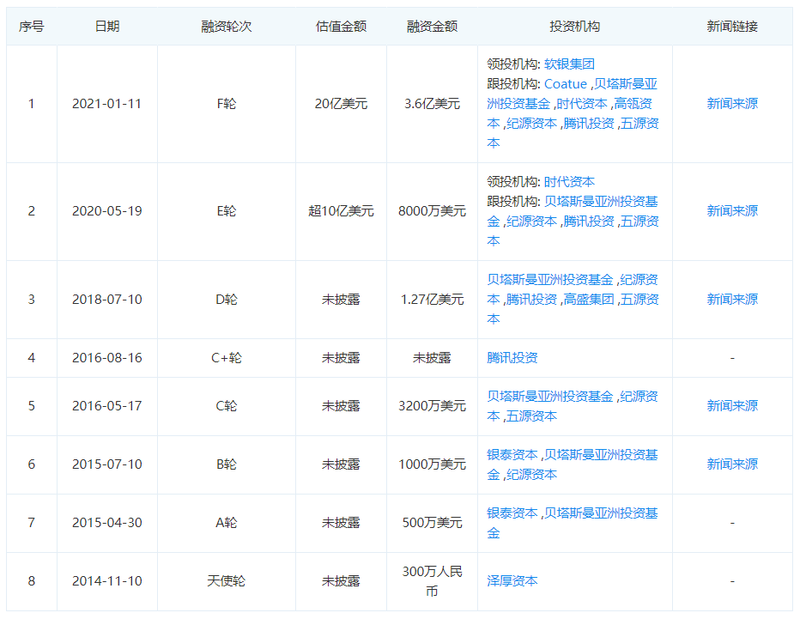This screenshot has height=619, width=800.
Task: Open 新闻来源 link for 2016-05-17 row
Action: click(x=732, y=406)
